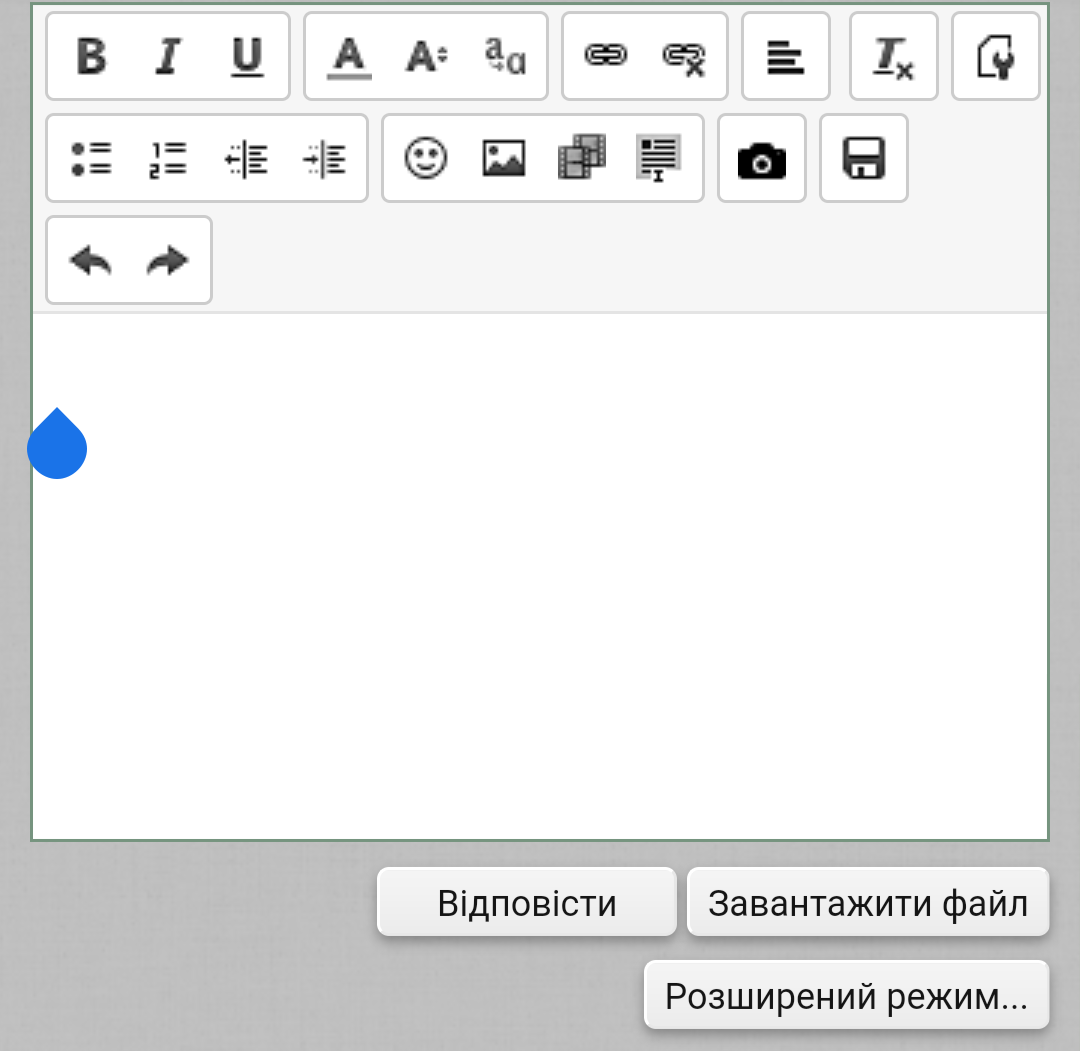The width and height of the screenshot is (1080, 1051).
Task: Open the smiley emoticon picker
Action: click(426, 158)
